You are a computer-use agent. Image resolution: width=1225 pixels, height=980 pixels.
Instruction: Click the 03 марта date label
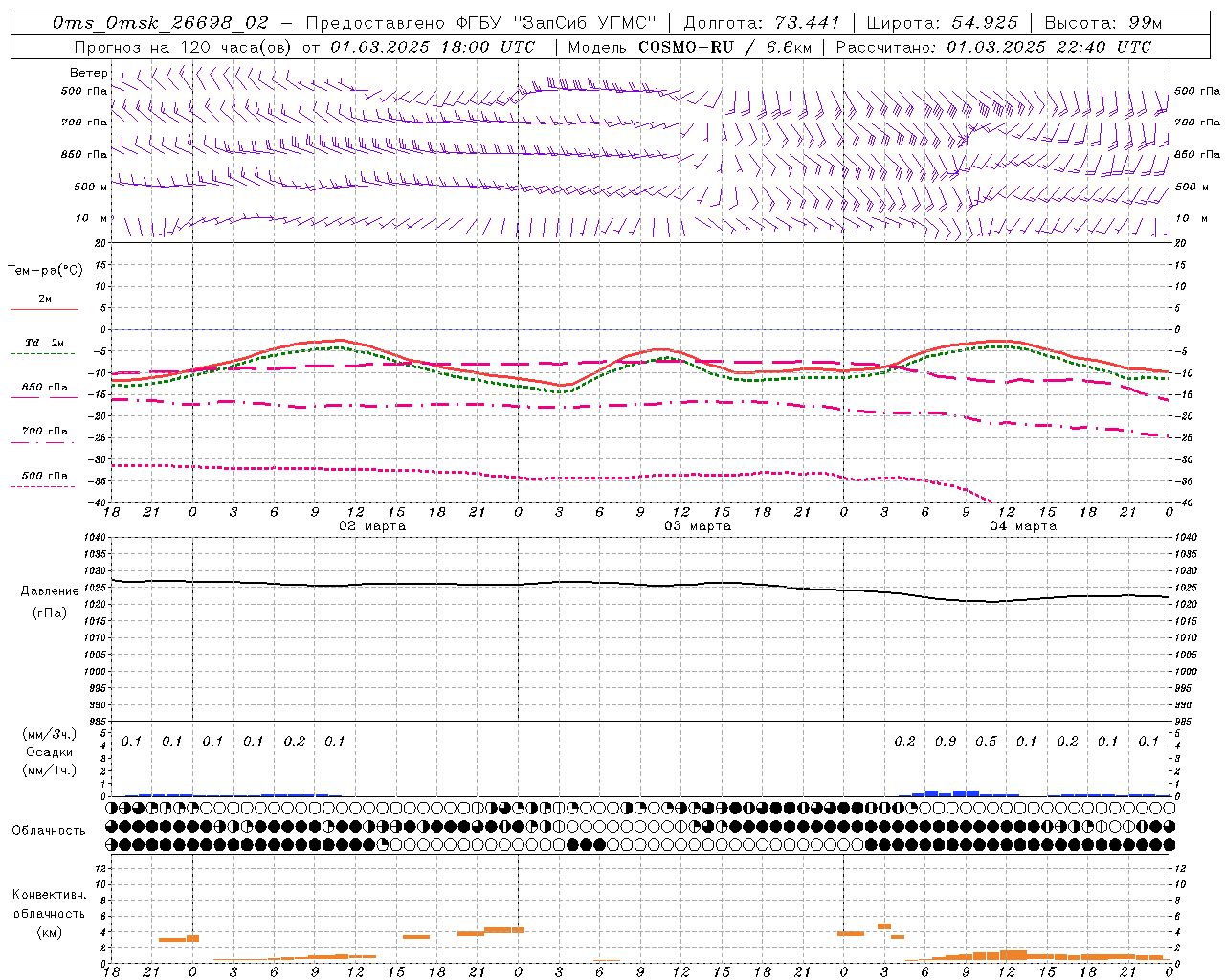(698, 526)
